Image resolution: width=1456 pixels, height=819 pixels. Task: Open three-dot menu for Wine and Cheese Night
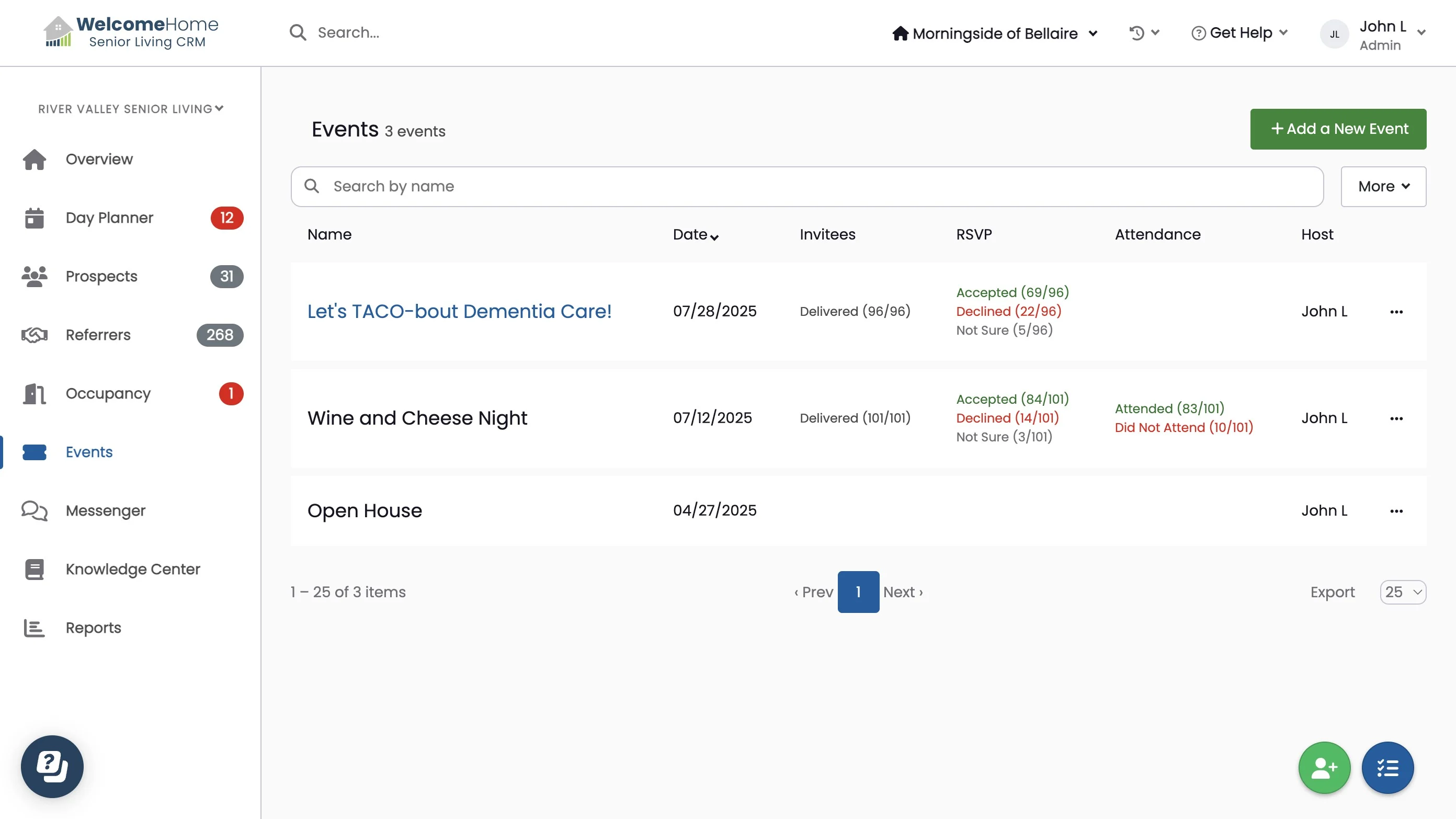tap(1395, 418)
